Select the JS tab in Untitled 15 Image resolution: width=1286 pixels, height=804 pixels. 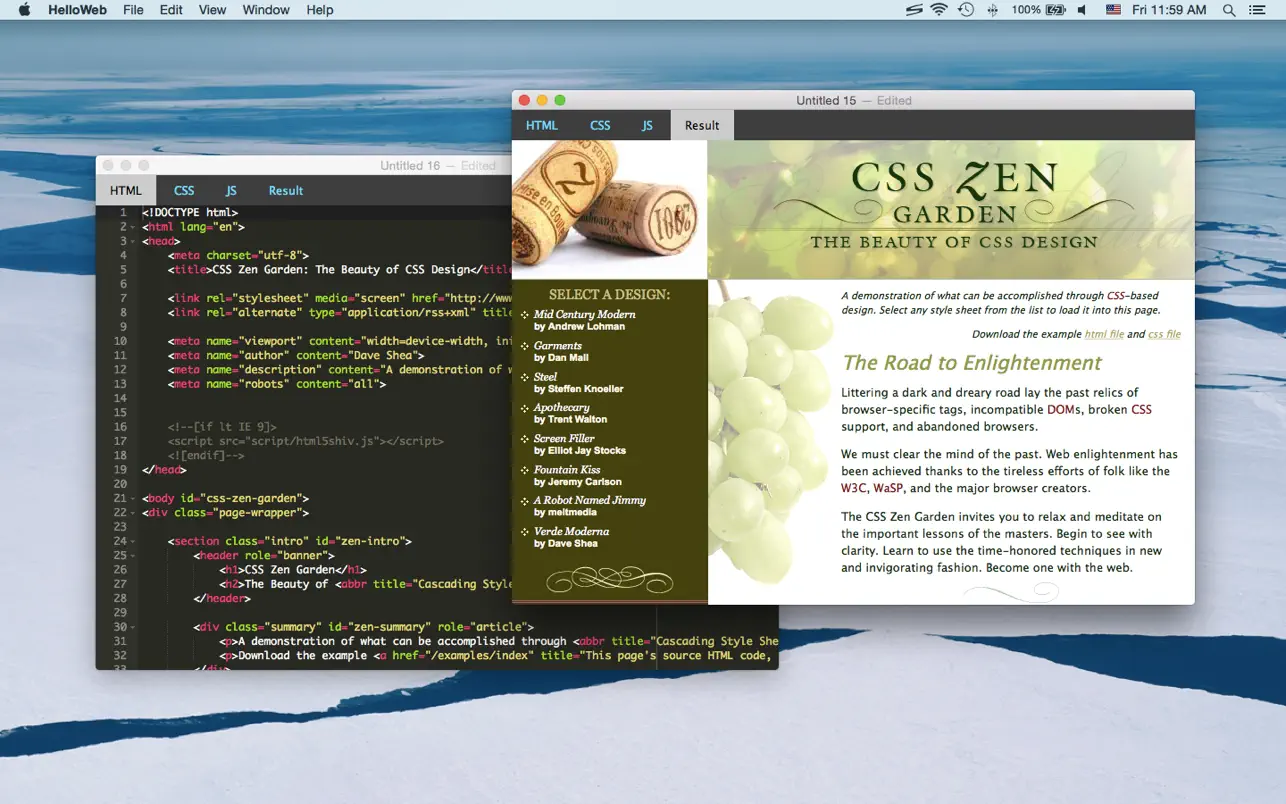[x=646, y=125]
